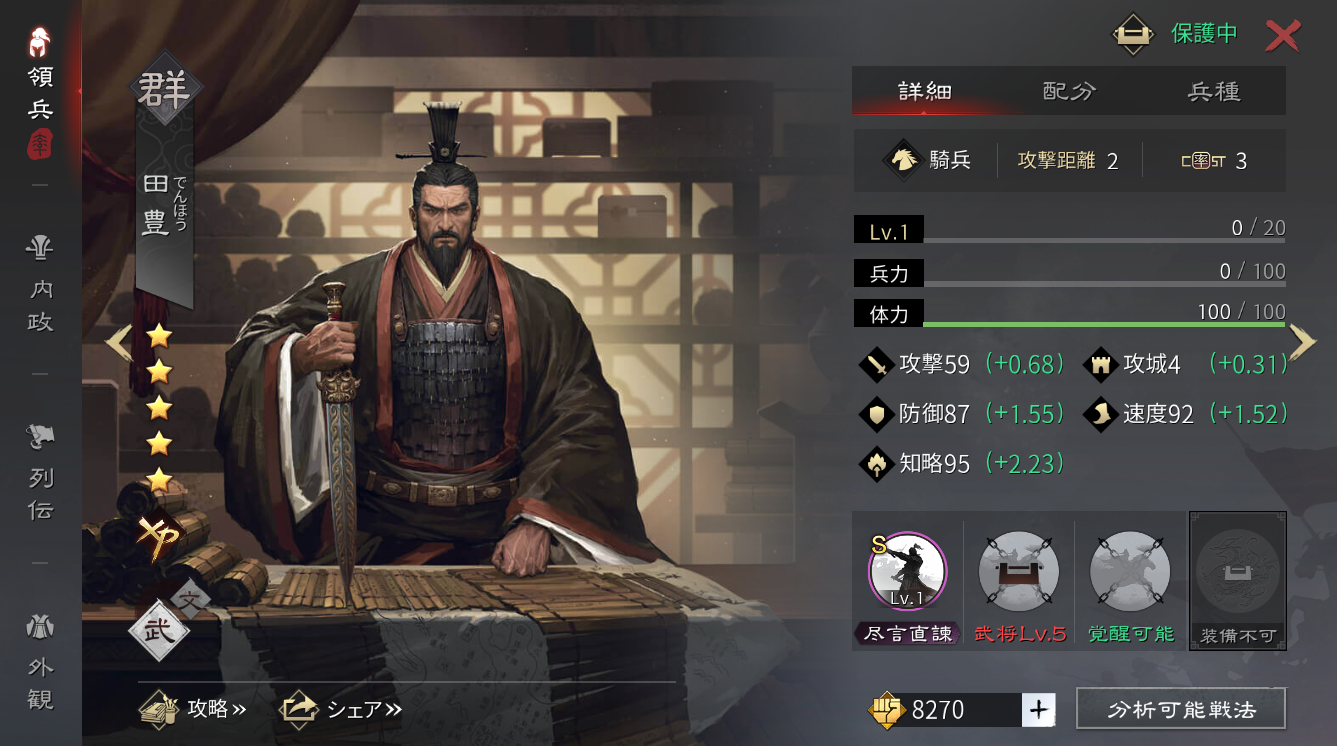Screen dimensions: 1337x746
Task: Open the 領兵 sidebar section
Action: pos(40,91)
